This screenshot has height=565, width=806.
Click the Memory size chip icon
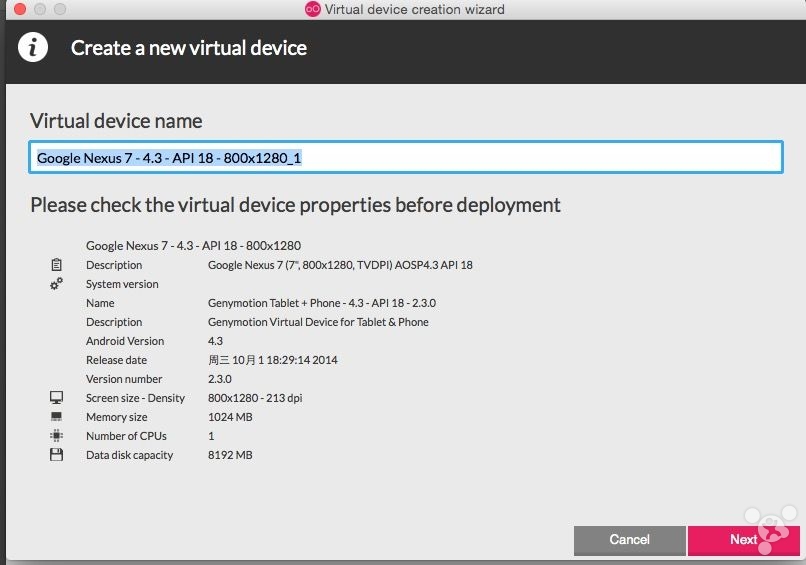57,416
